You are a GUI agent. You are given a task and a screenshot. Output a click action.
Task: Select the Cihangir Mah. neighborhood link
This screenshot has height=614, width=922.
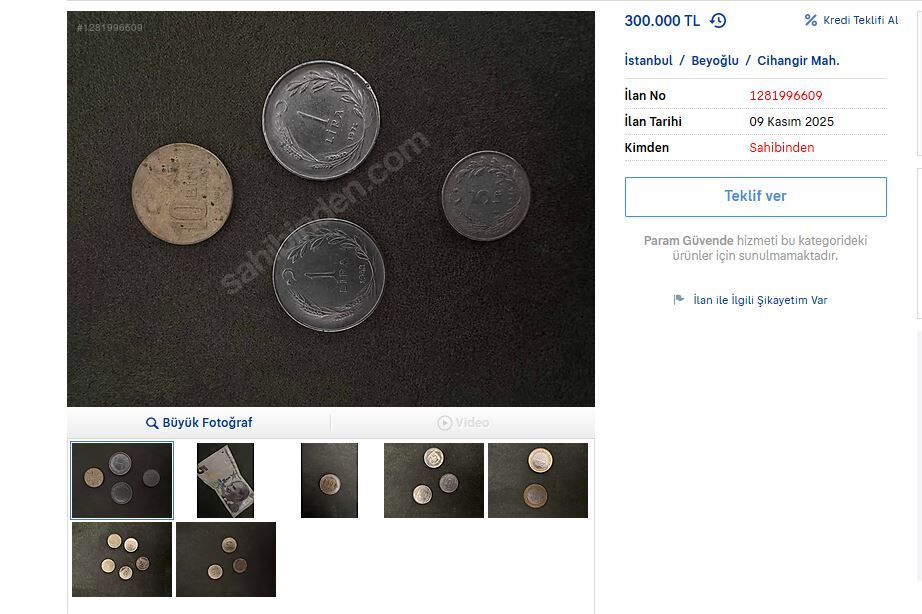(798, 61)
